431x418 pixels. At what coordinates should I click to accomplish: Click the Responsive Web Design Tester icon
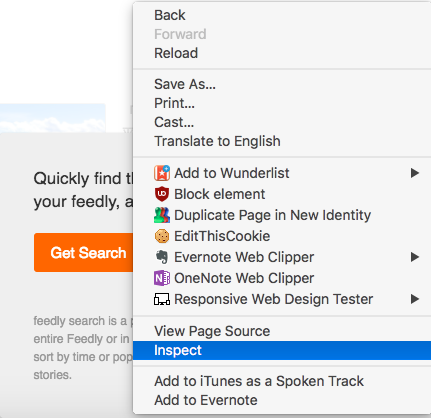pyautogui.click(x=162, y=299)
